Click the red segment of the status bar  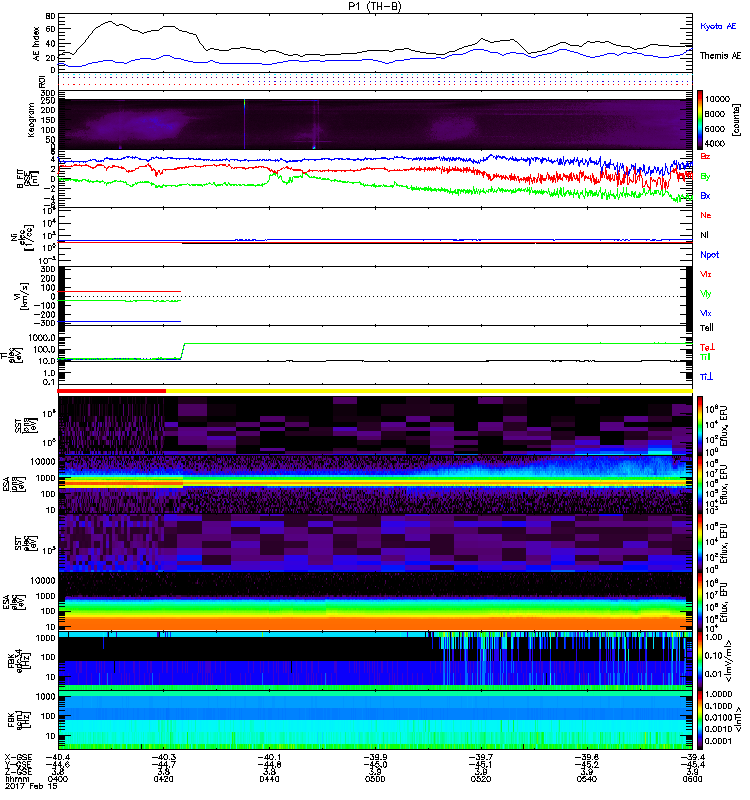pos(112,391)
